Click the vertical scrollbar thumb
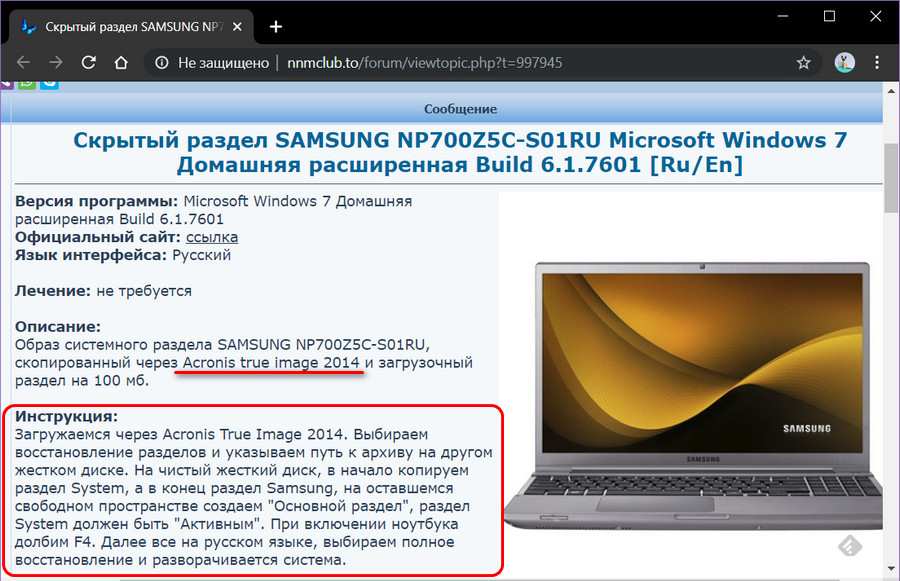Viewport: 900px width, 581px height. tap(891, 178)
